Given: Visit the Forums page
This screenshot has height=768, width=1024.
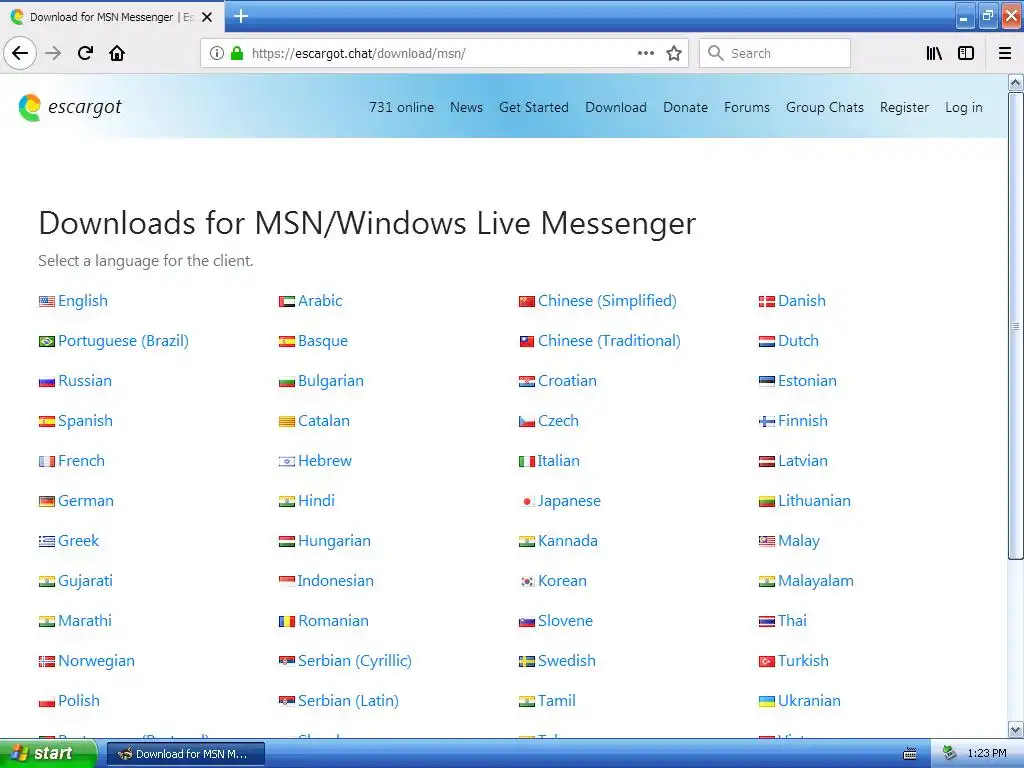Looking at the screenshot, I should tap(746, 107).
